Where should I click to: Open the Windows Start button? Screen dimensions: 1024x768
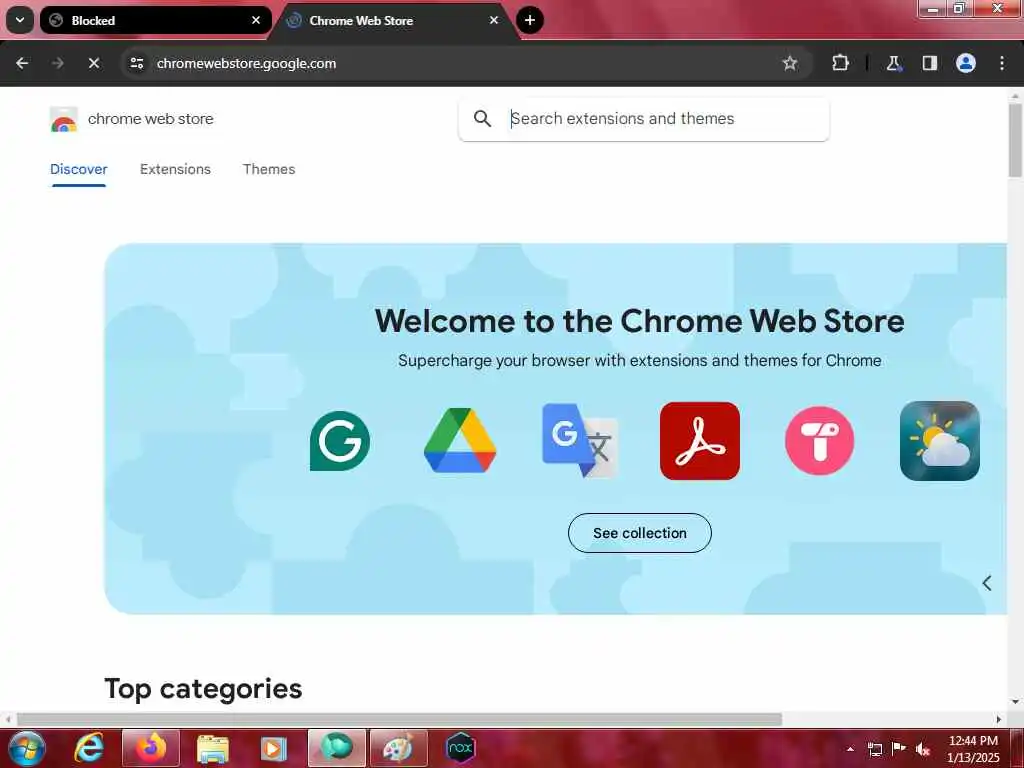27,748
